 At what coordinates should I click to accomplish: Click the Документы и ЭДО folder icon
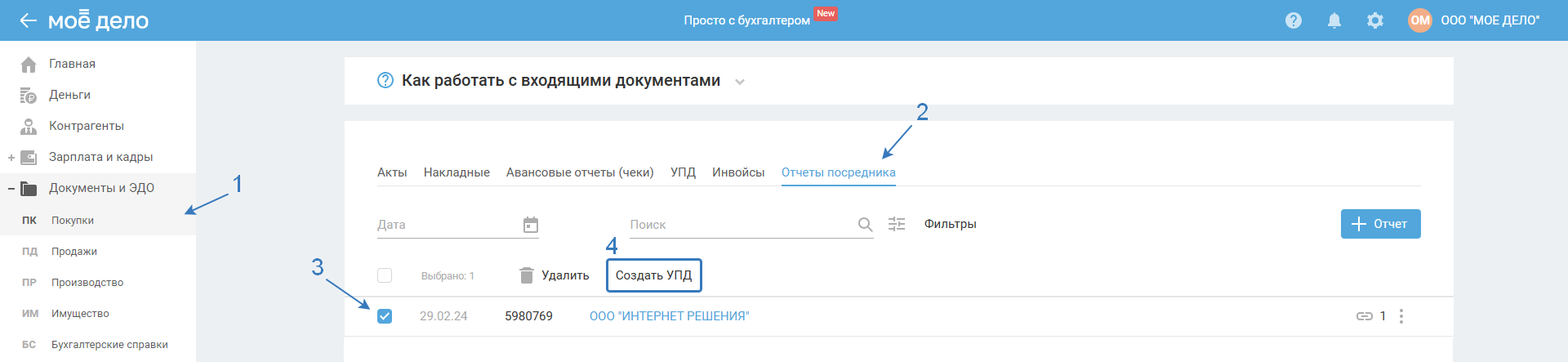(x=29, y=189)
